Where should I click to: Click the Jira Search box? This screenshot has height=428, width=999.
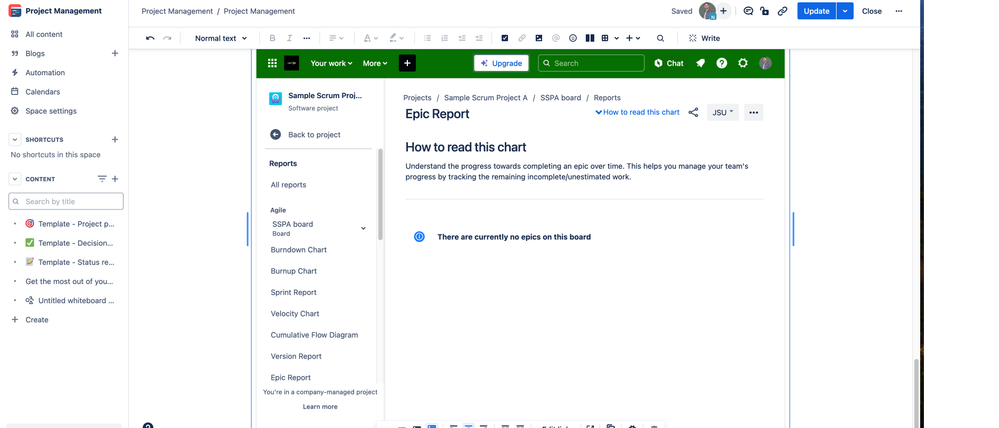point(591,63)
